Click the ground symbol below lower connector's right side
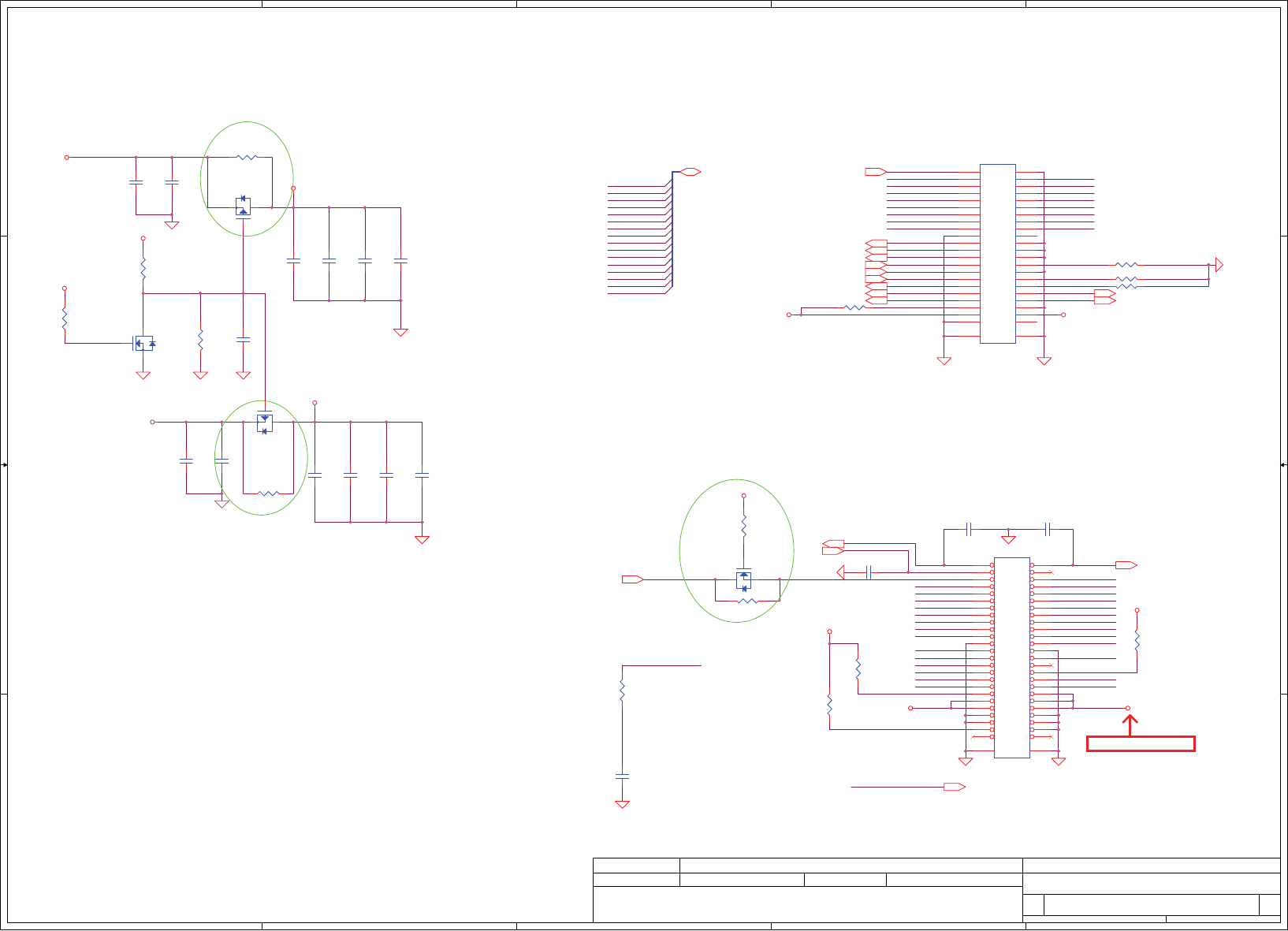Image resolution: width=1288 pixels, height=931 pixels. [1059, 762]
